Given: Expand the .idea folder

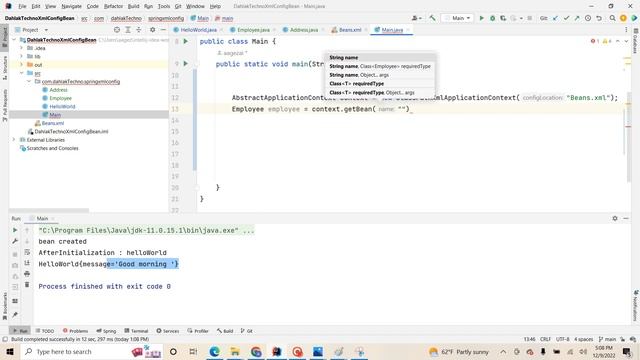Looking at the screenshot, I should coord(22,48).
